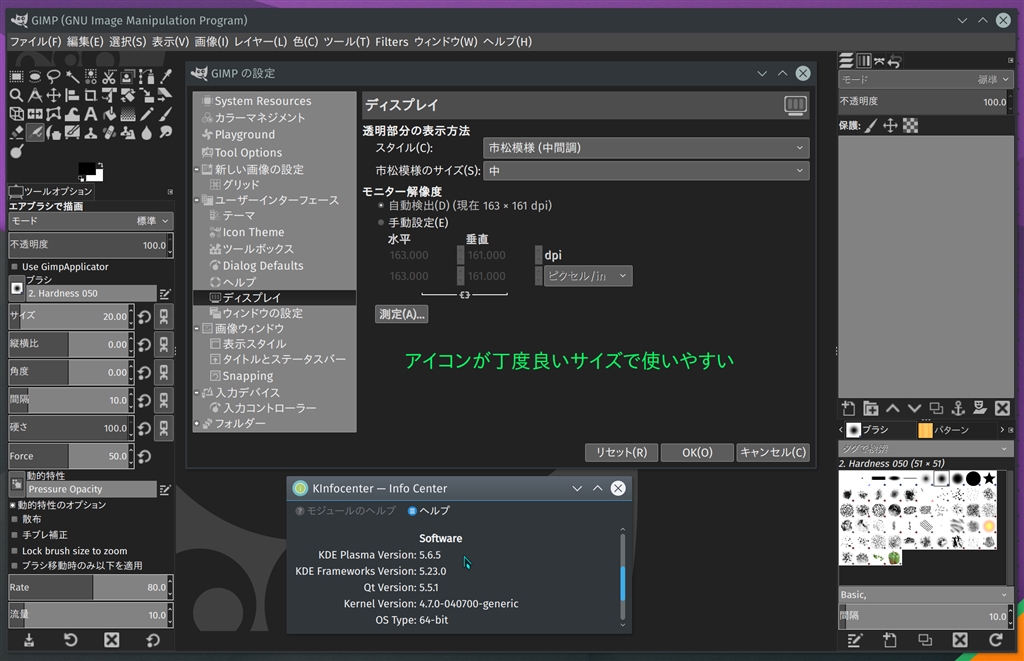Select the Gradient tool
Screen dimensions: 1024x661
[129, 114]
